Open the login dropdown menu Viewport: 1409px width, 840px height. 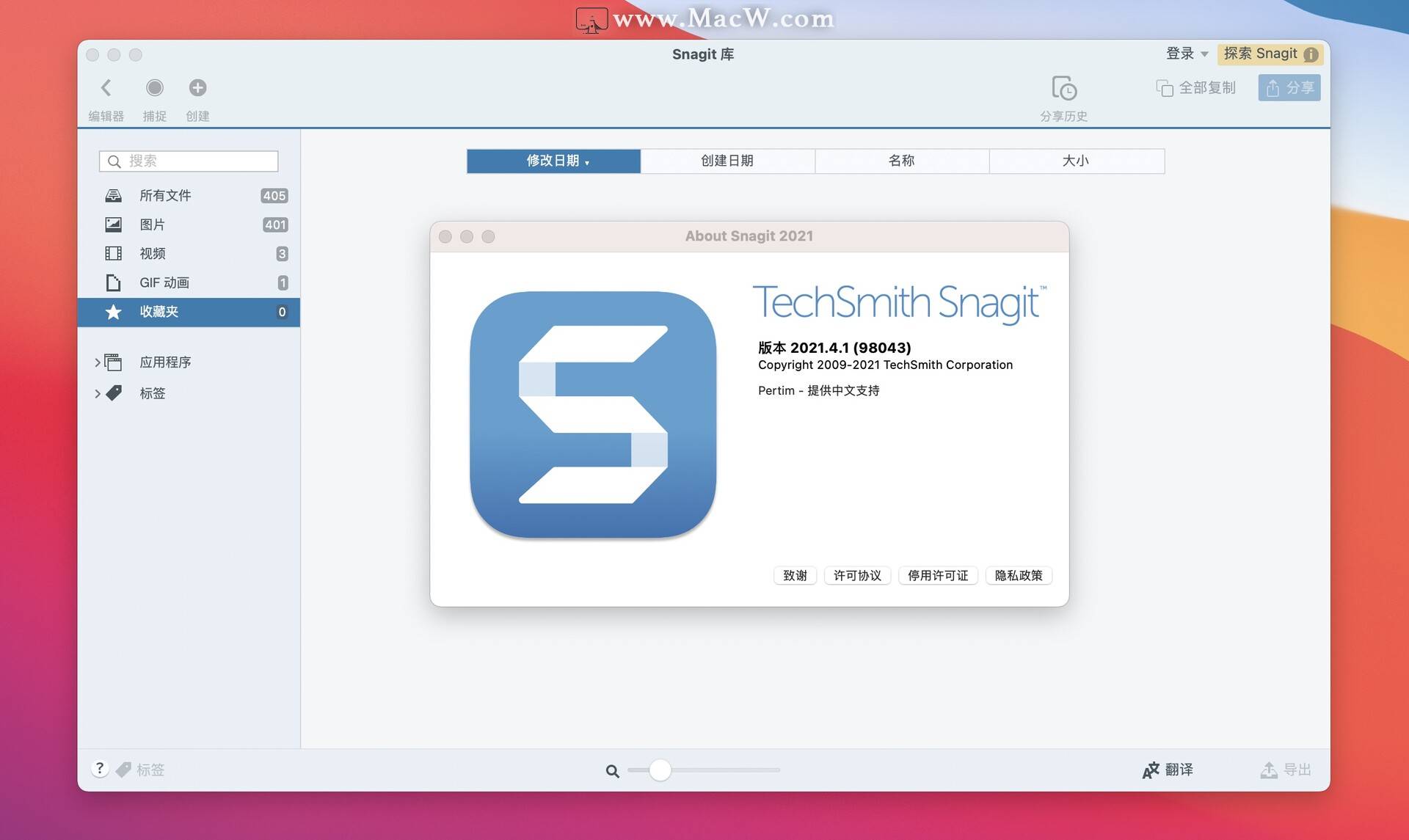[1187, 54]
